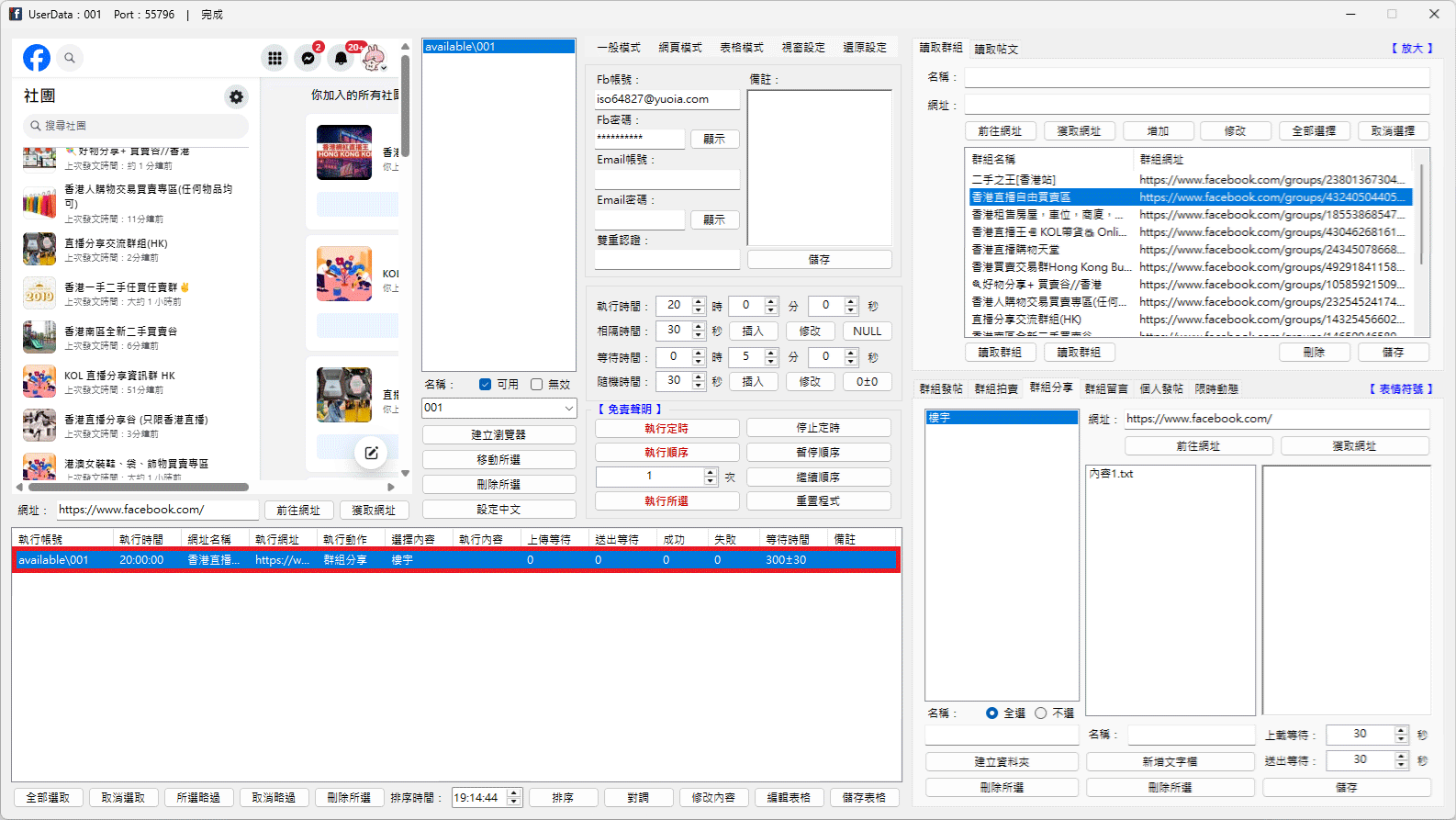
Task: Switch to 網頁模式 tab
Action: [x=680, y=48]
